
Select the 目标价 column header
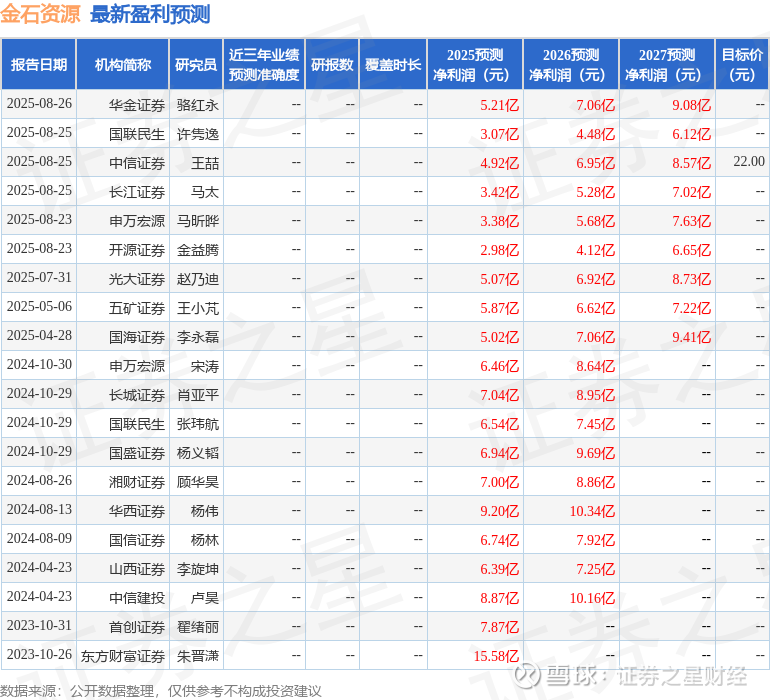(x=742, y=64)
